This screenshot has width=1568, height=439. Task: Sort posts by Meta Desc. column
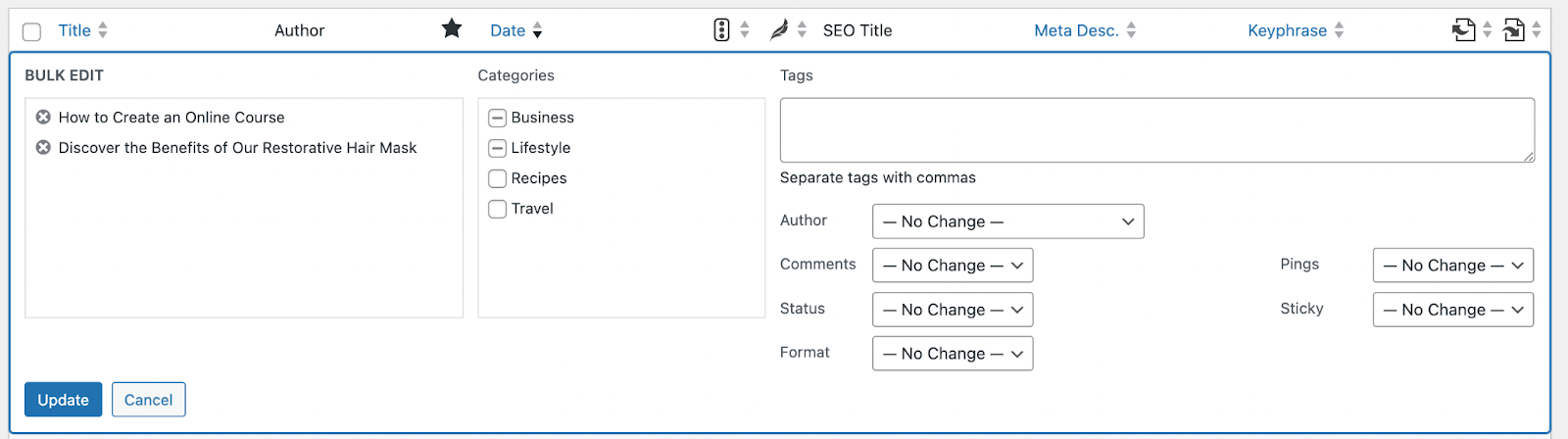click(x=1076, y=30)
